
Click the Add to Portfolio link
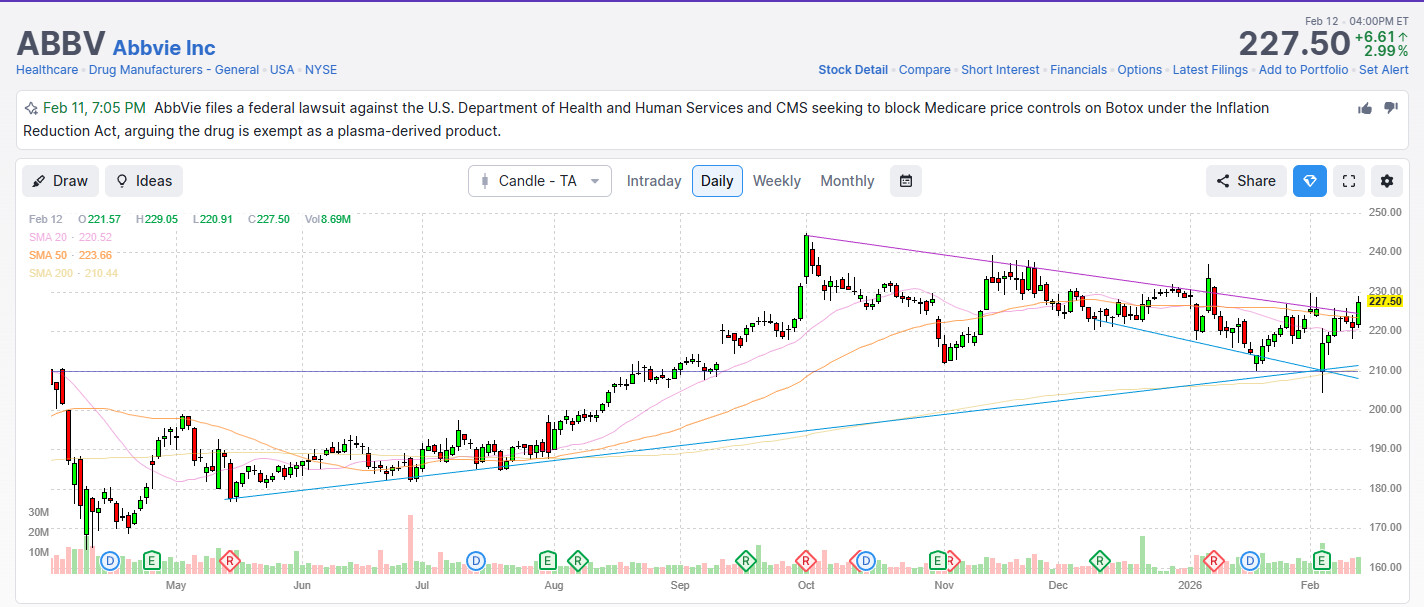coord(1303,70)
